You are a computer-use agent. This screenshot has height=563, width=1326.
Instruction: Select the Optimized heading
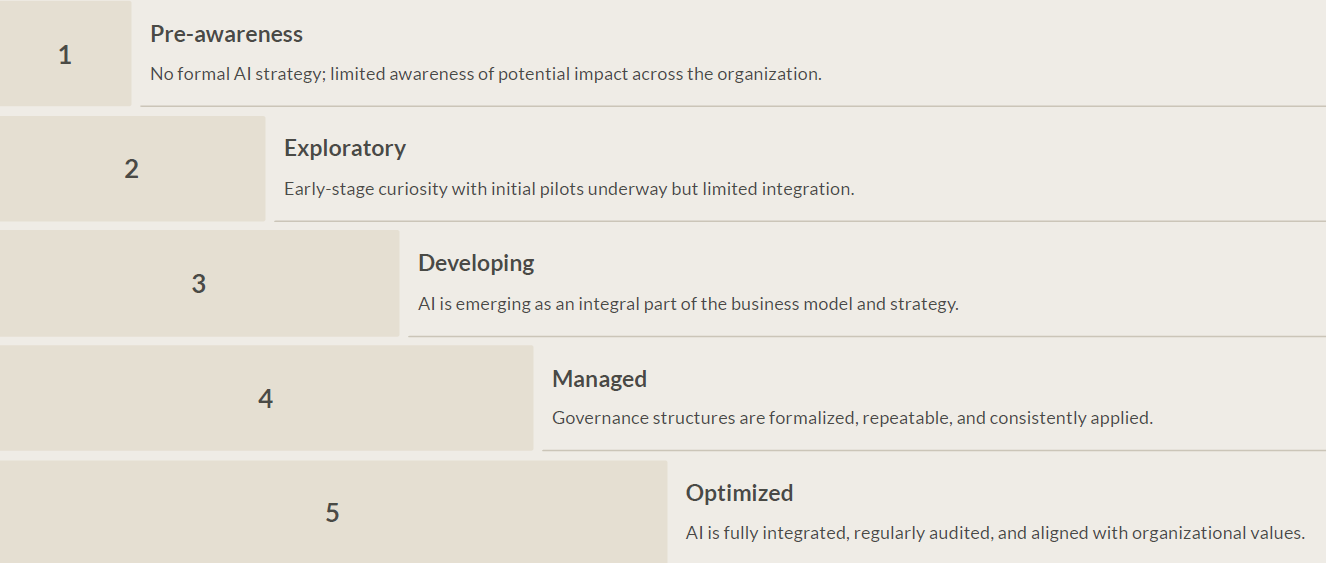739,493
